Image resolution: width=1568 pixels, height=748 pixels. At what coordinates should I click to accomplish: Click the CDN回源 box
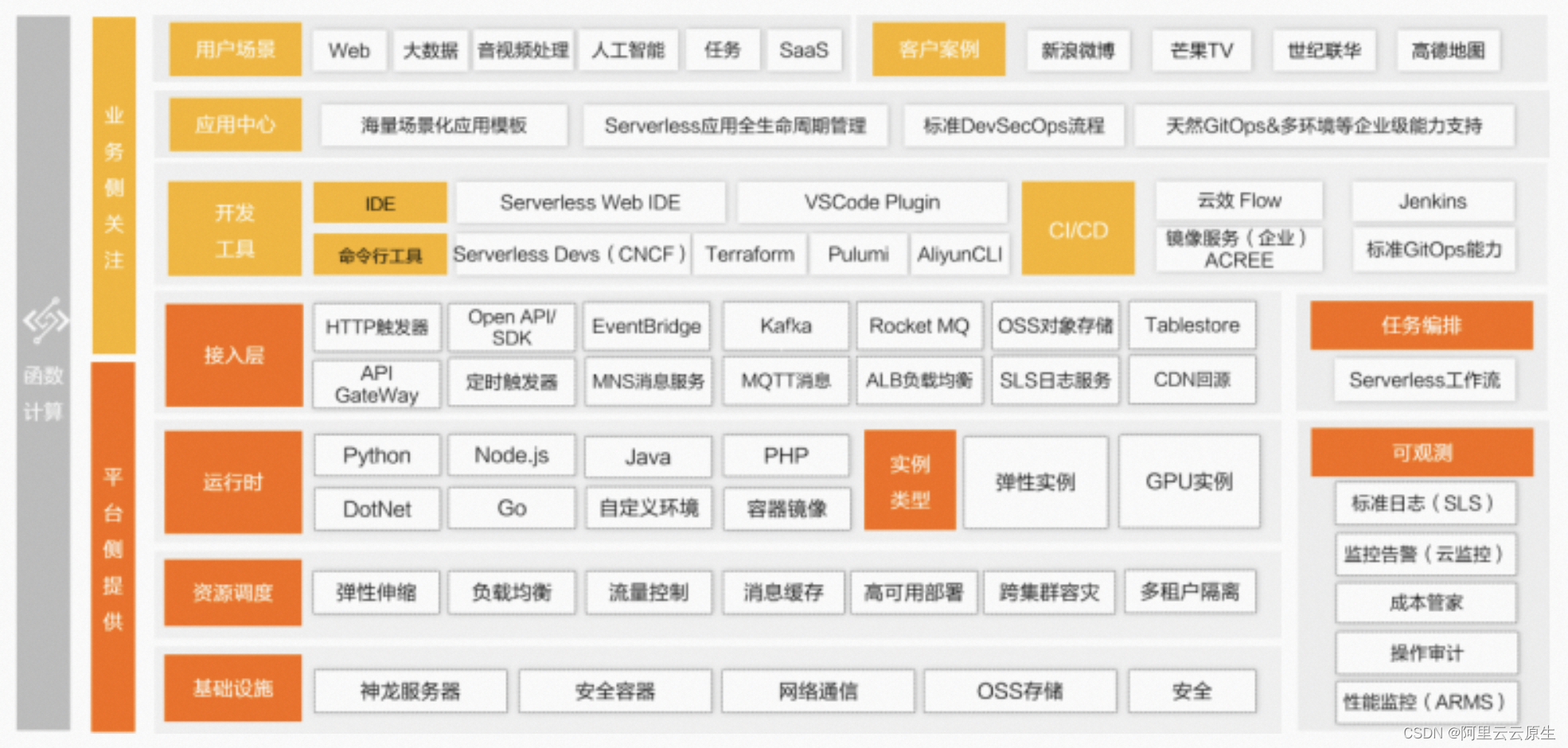point(1192,380)
